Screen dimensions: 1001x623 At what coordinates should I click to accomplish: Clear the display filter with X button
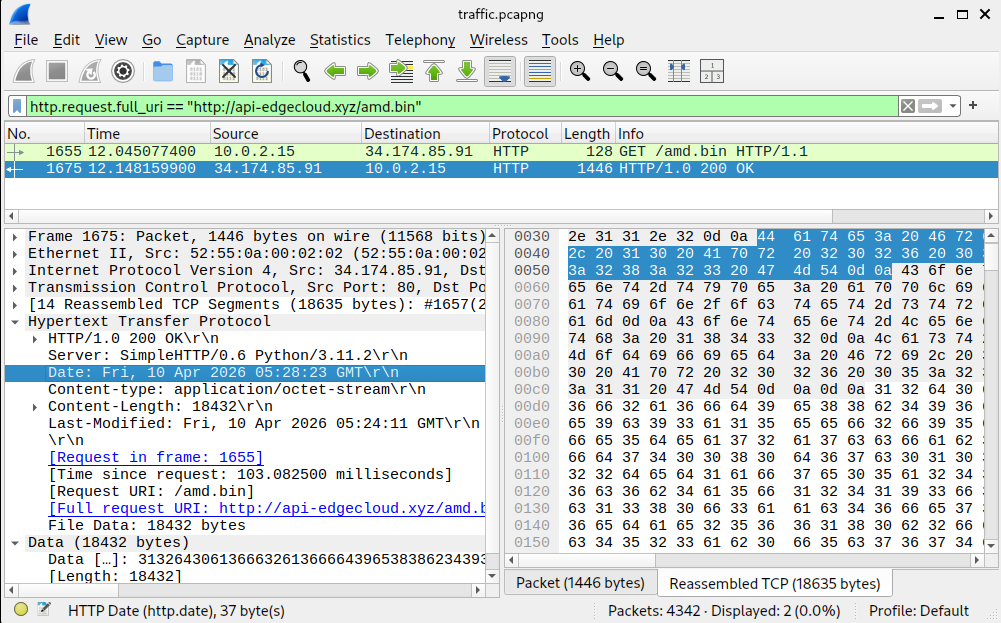click(907, 106)
